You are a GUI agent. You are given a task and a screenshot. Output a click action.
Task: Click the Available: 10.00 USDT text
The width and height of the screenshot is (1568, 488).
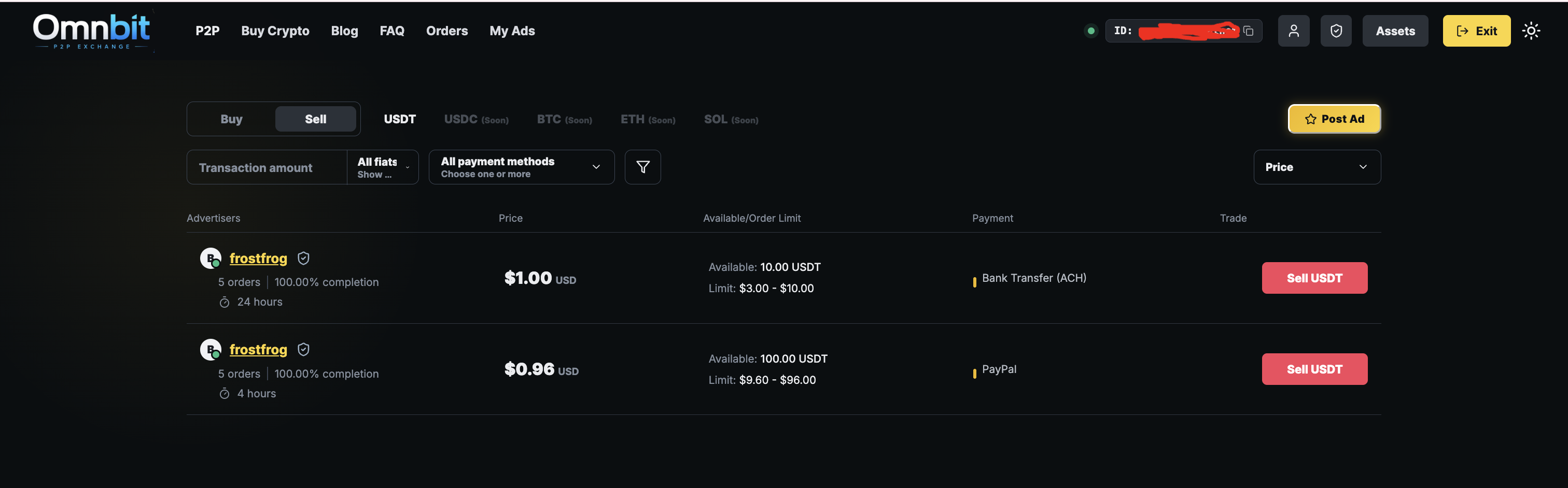tap(764, 267)
